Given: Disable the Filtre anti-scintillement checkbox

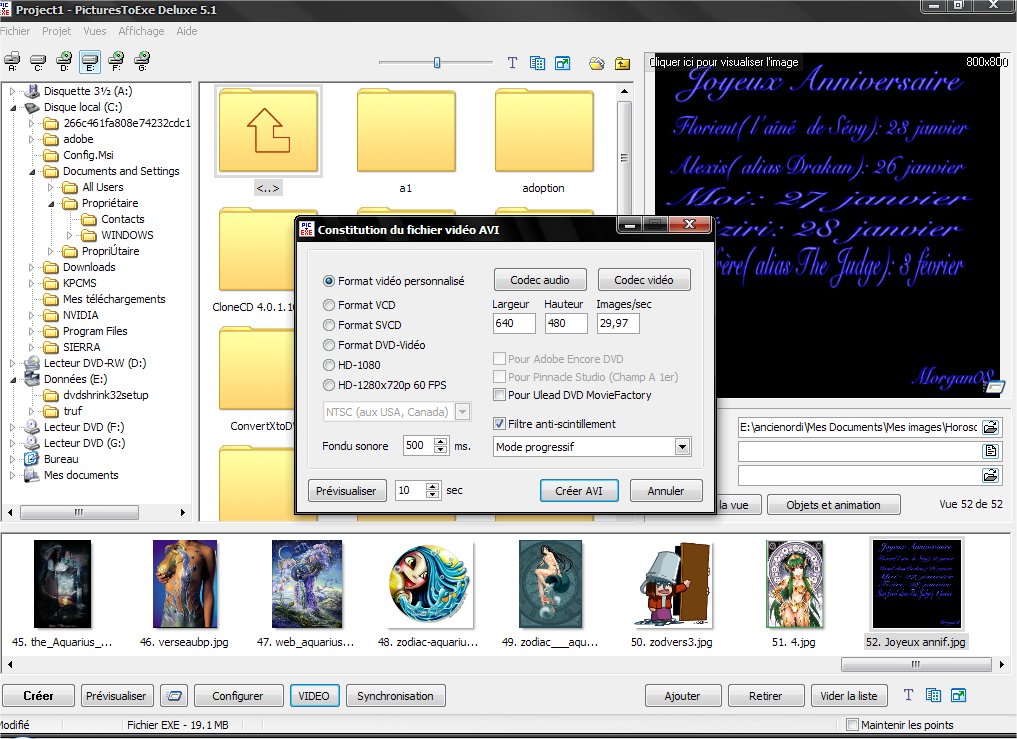Looking at the screenshot, I should [500, 424].
